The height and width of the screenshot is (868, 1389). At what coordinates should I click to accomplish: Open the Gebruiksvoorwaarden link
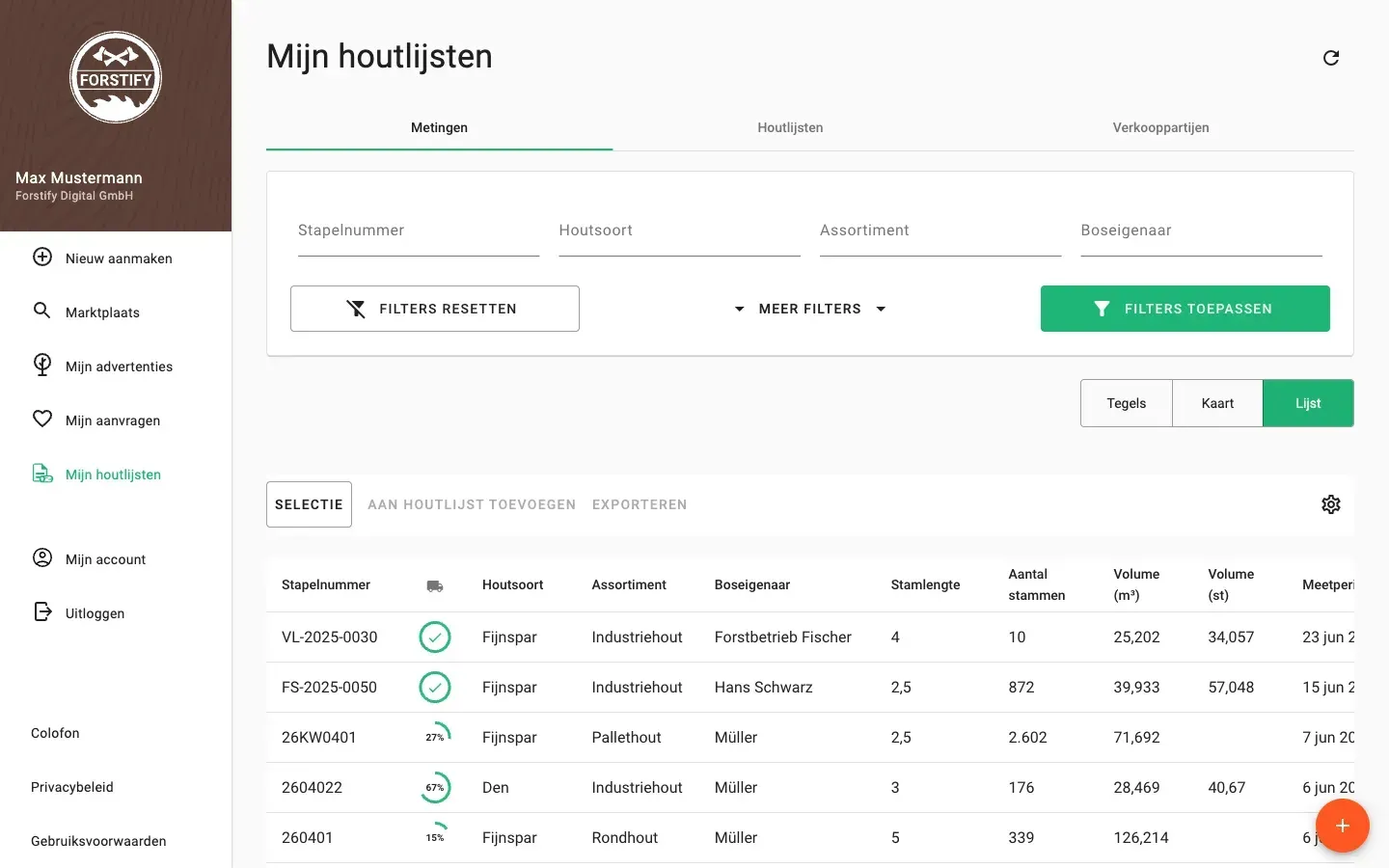pyautogui.click(x=98, y=841)
